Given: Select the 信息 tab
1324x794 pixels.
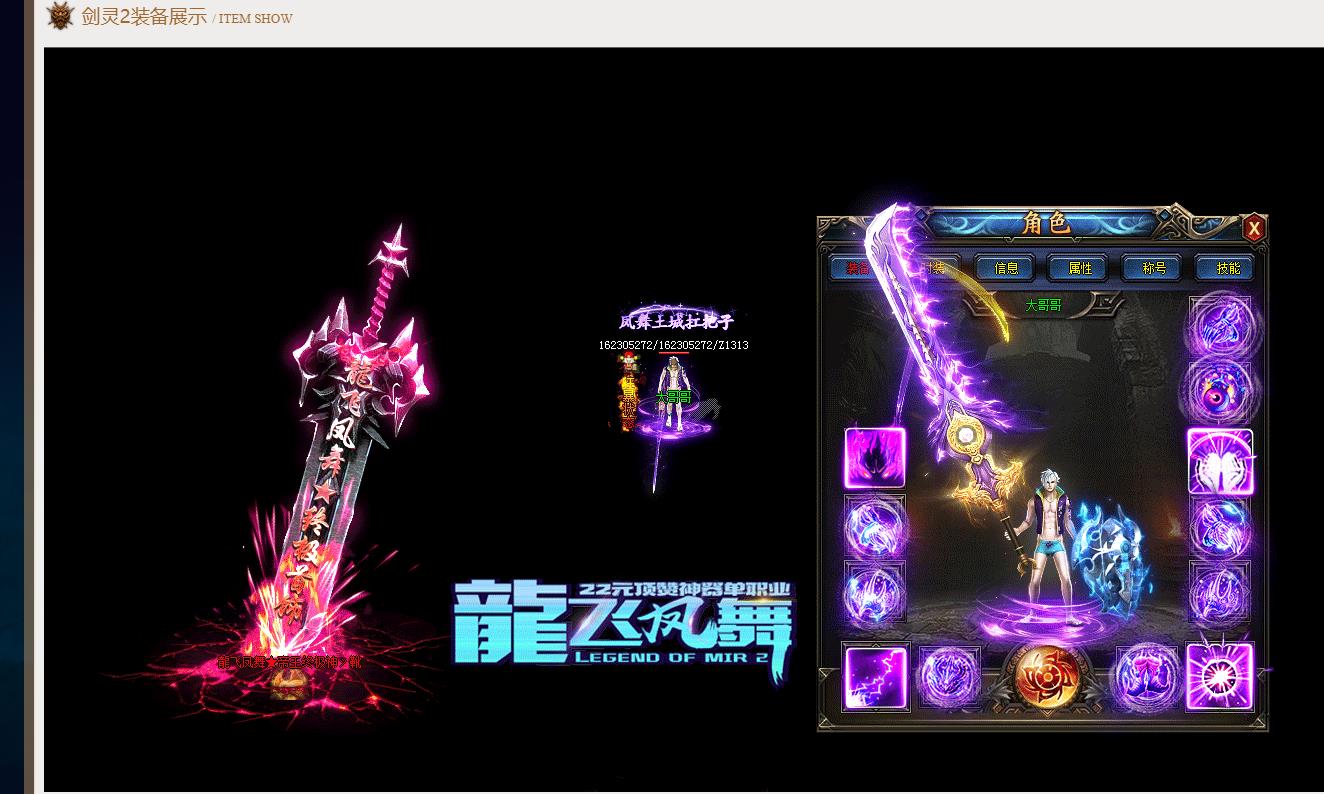Looking at the screenshot, I should click(x=1006, y=268).
